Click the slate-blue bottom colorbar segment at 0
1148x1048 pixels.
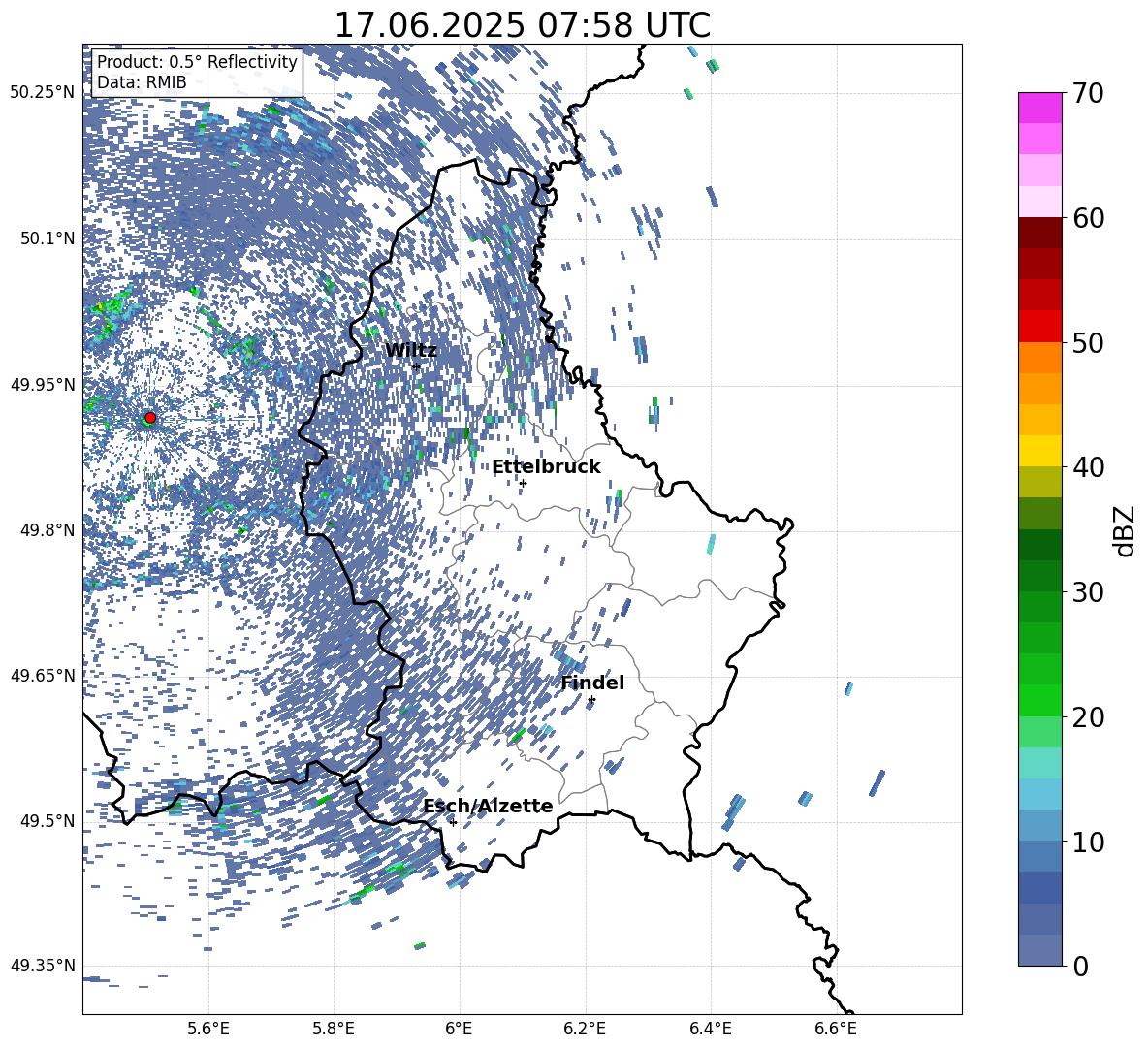point(1039,950)
